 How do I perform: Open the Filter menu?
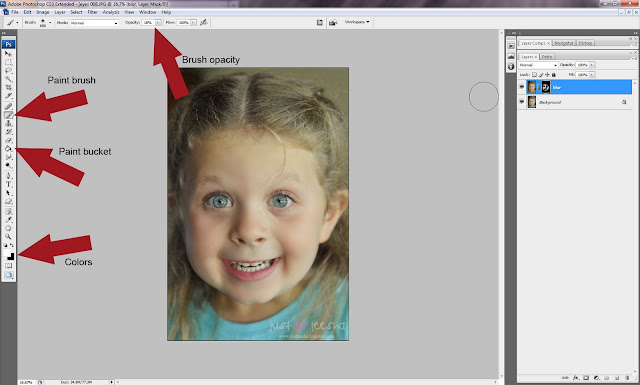click(92, 12)
